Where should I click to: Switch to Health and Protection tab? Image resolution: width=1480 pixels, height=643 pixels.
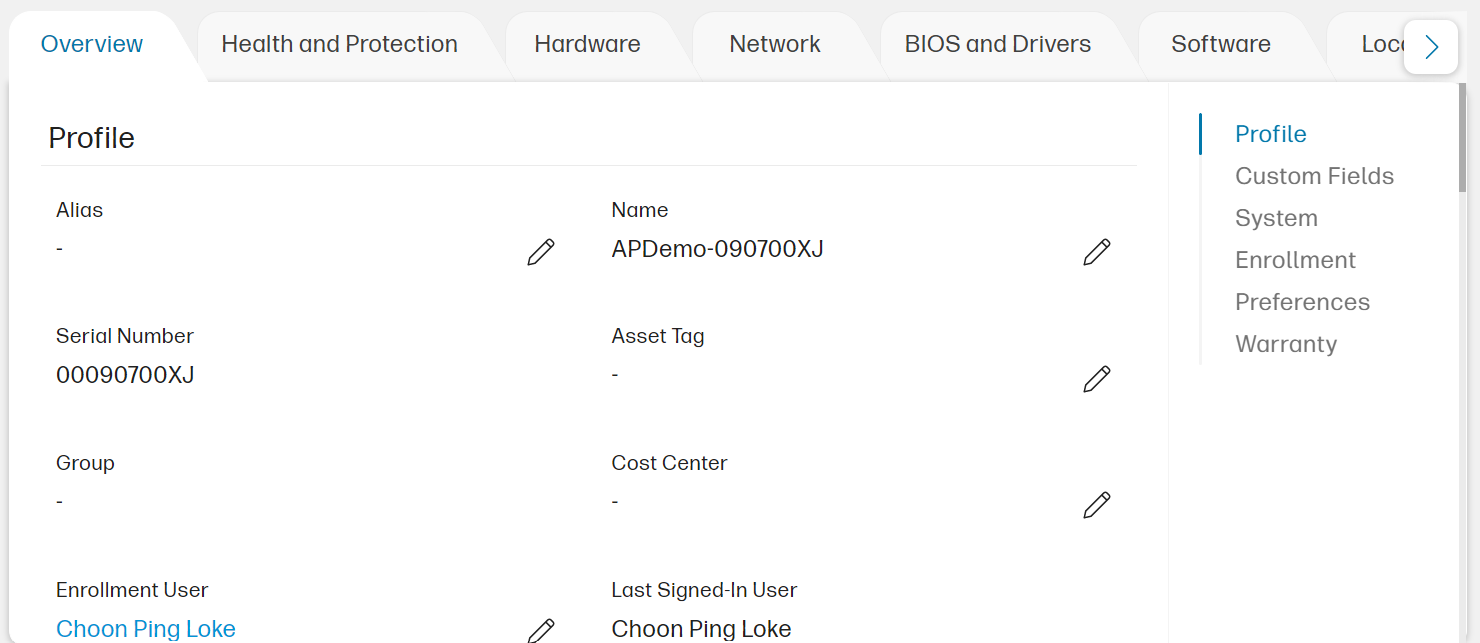[339, 44]
